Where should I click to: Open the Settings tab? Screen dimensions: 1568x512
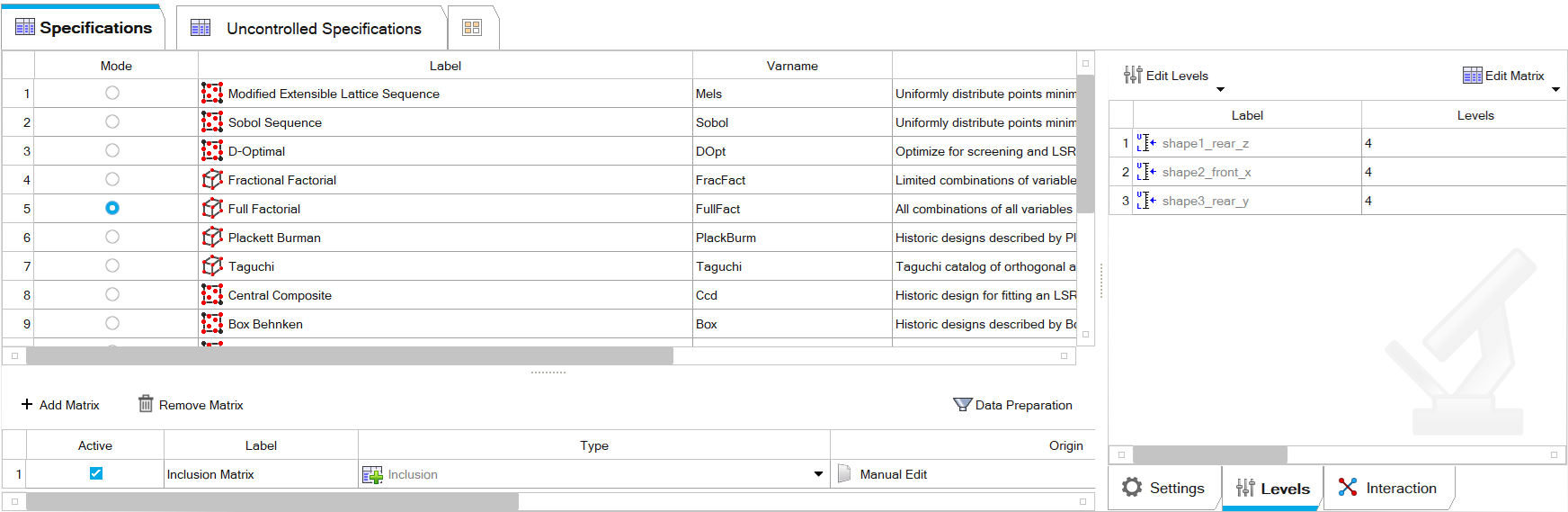1163,488
